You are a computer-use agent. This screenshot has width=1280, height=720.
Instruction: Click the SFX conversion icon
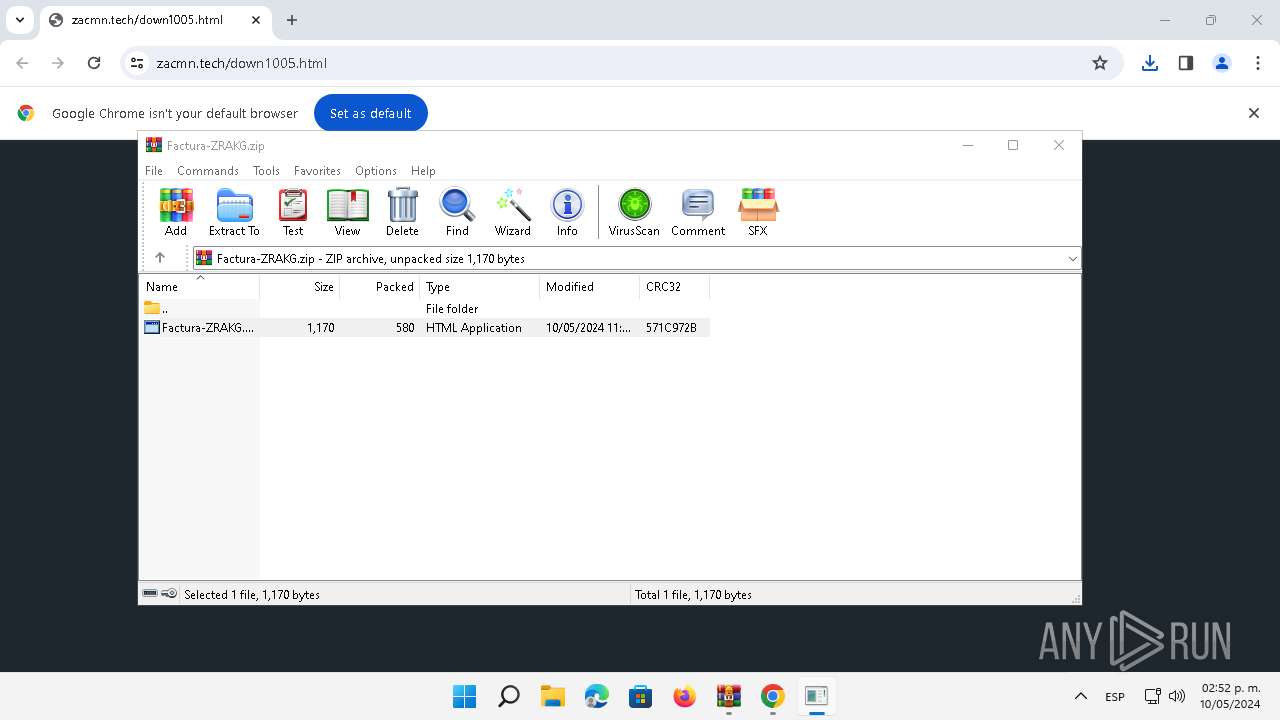758,212
